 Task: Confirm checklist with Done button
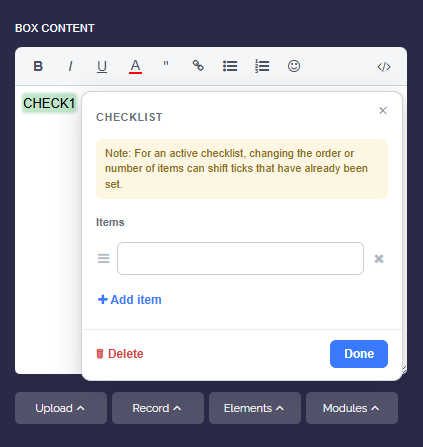pos(359,354)
